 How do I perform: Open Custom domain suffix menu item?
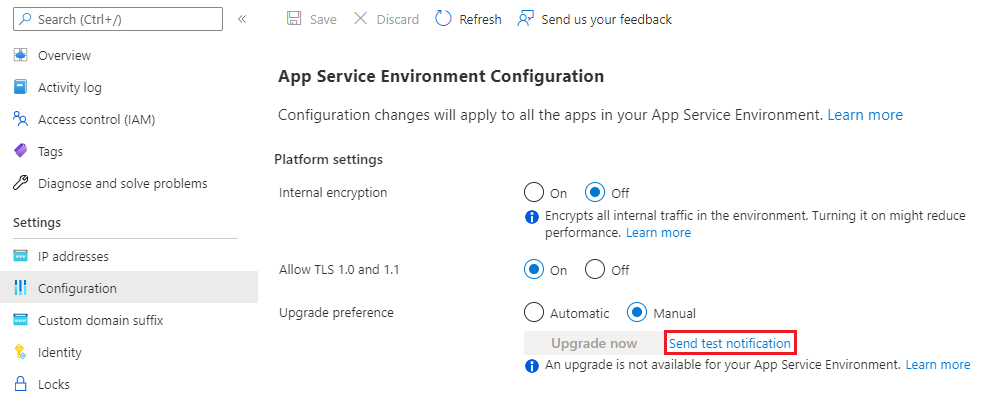tap(100, 320)
